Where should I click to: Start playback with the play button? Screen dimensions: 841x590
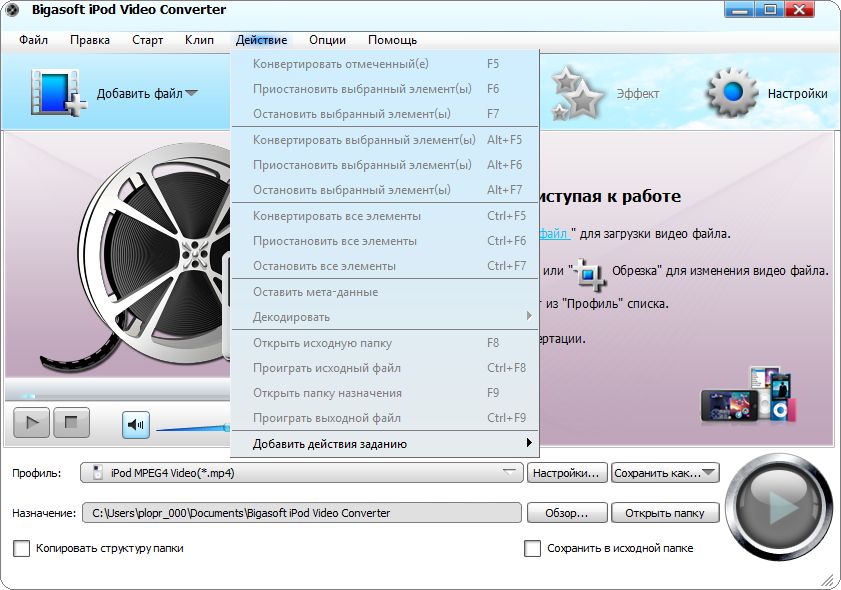(32, 423)
